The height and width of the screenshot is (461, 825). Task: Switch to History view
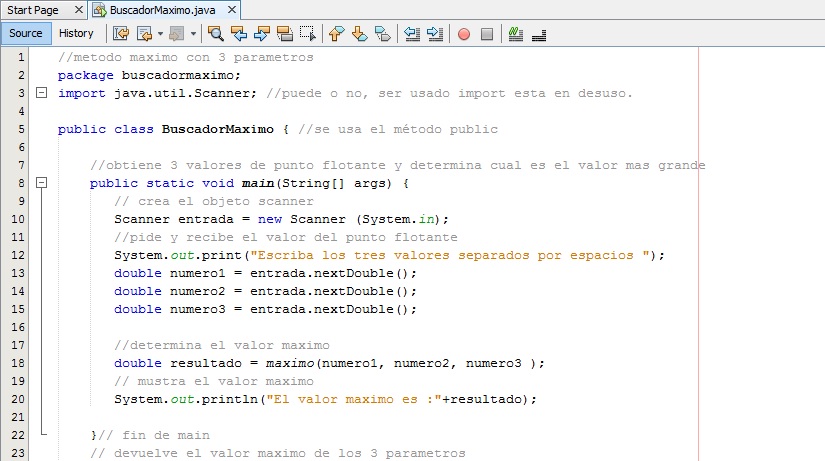pyautogui.click(x=76, y=33)
